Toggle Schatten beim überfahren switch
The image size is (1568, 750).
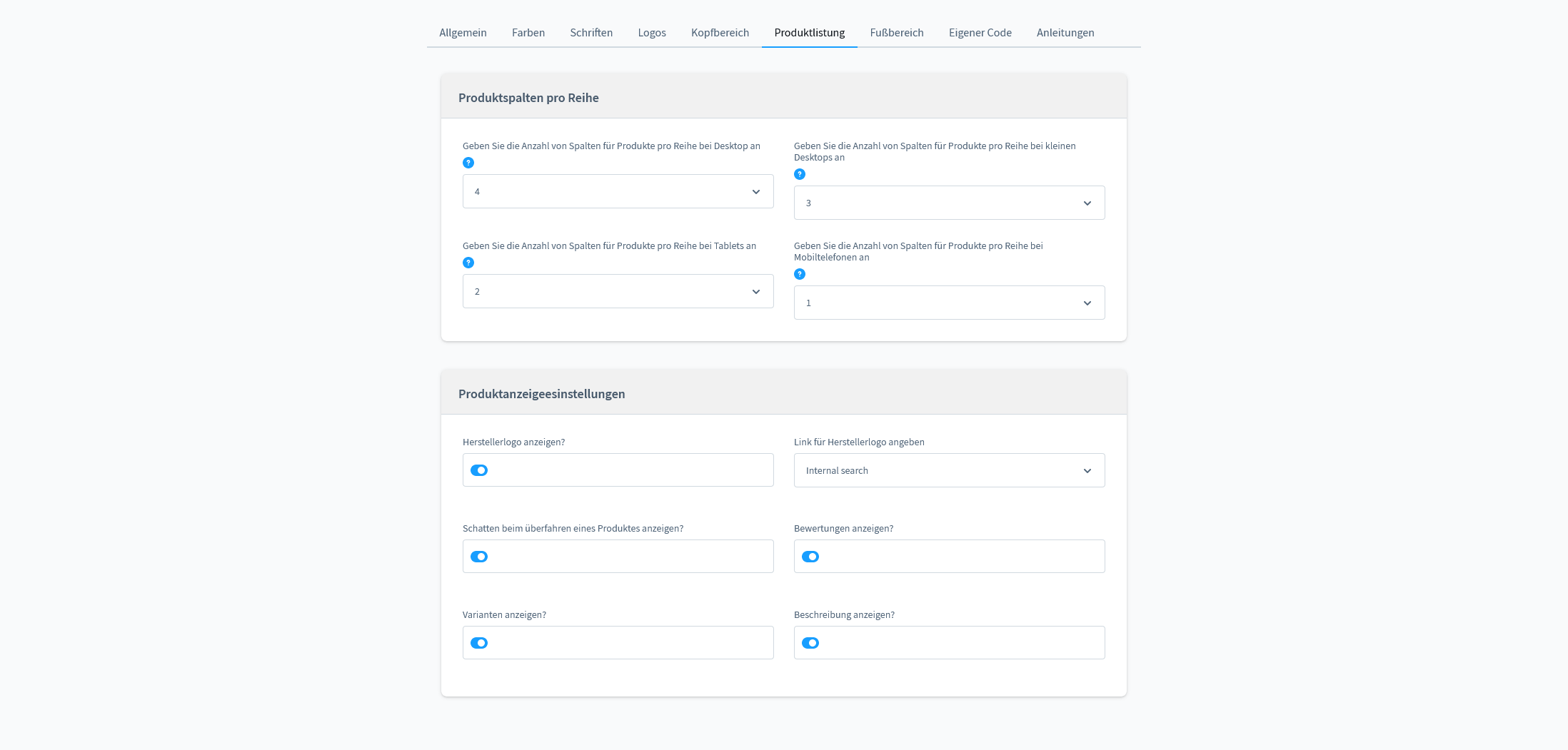(479, 557)
